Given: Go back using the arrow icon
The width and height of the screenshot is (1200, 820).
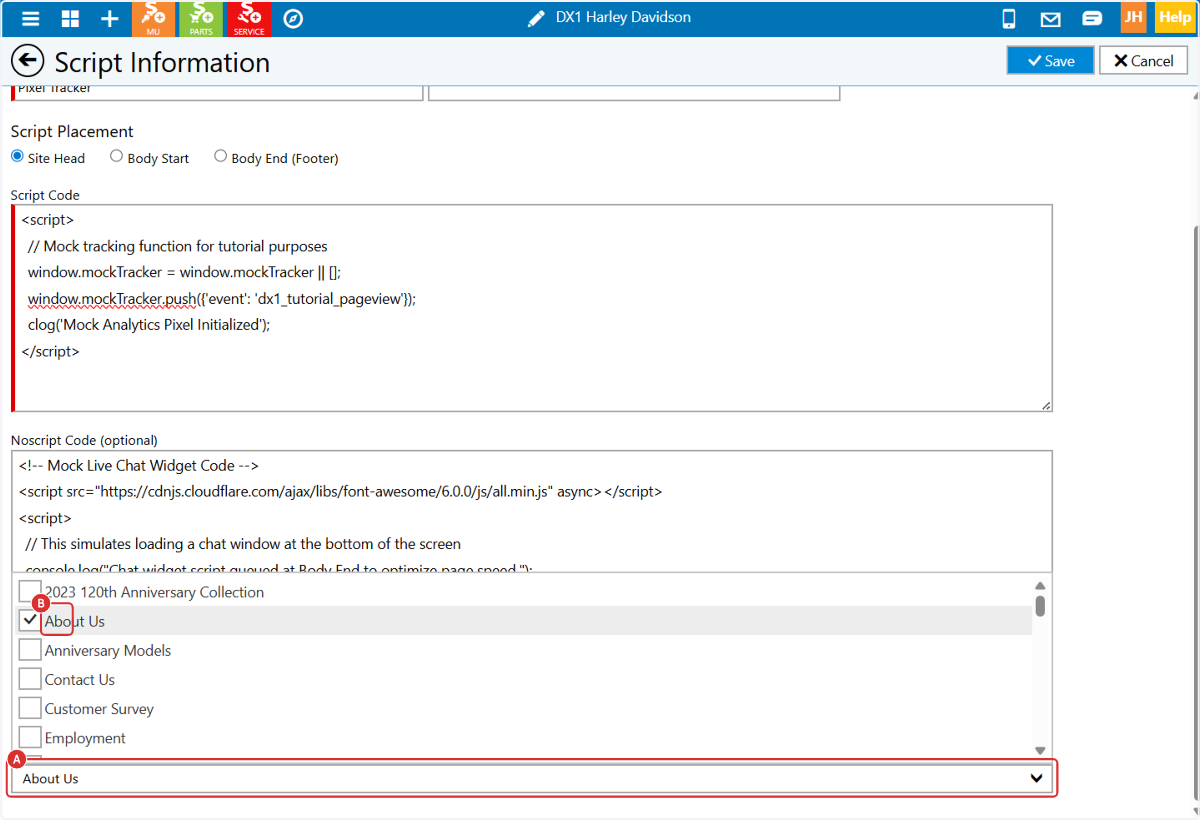Looking at the screenshot, I should pyautogui.click(x=28, y=61).
